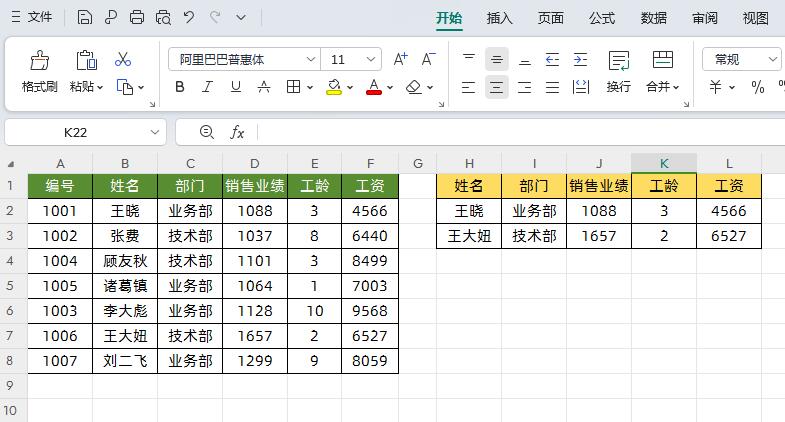Screen dimensions: 785x422
Task: Open the 公式 (Formulas) tab
Action: coord(602,18)
